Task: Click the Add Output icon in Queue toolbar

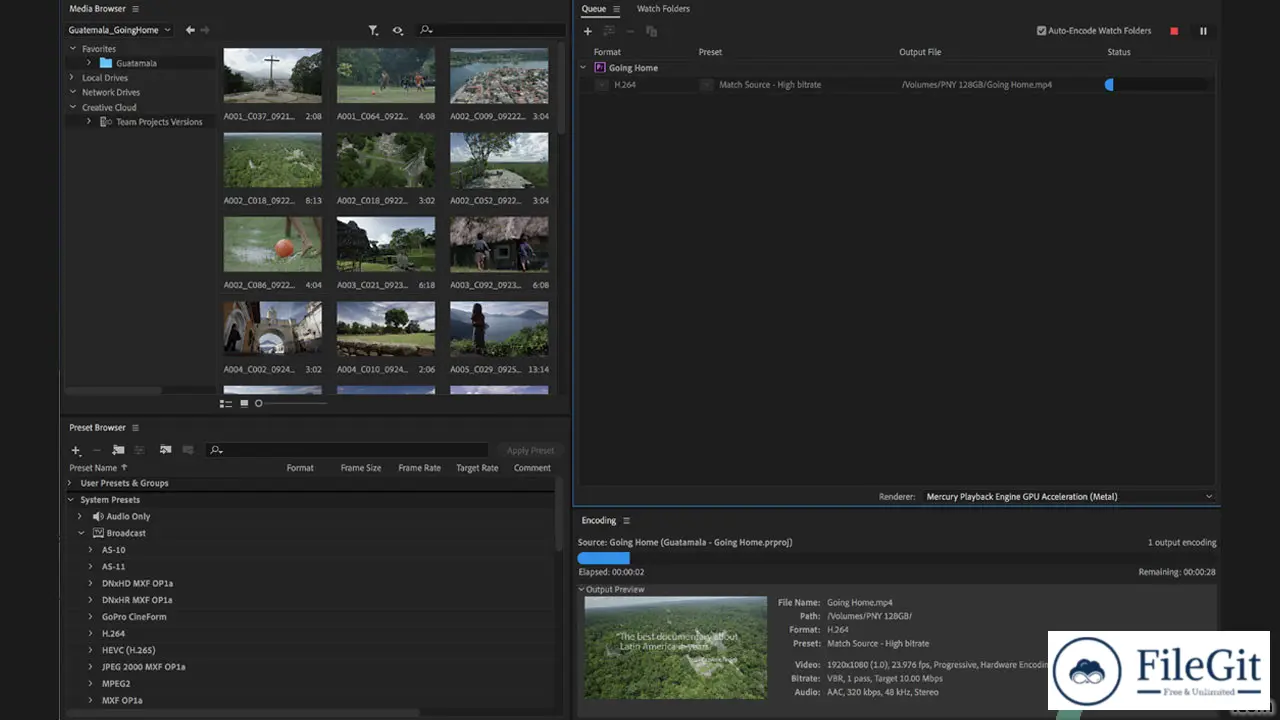Action: 609,31
